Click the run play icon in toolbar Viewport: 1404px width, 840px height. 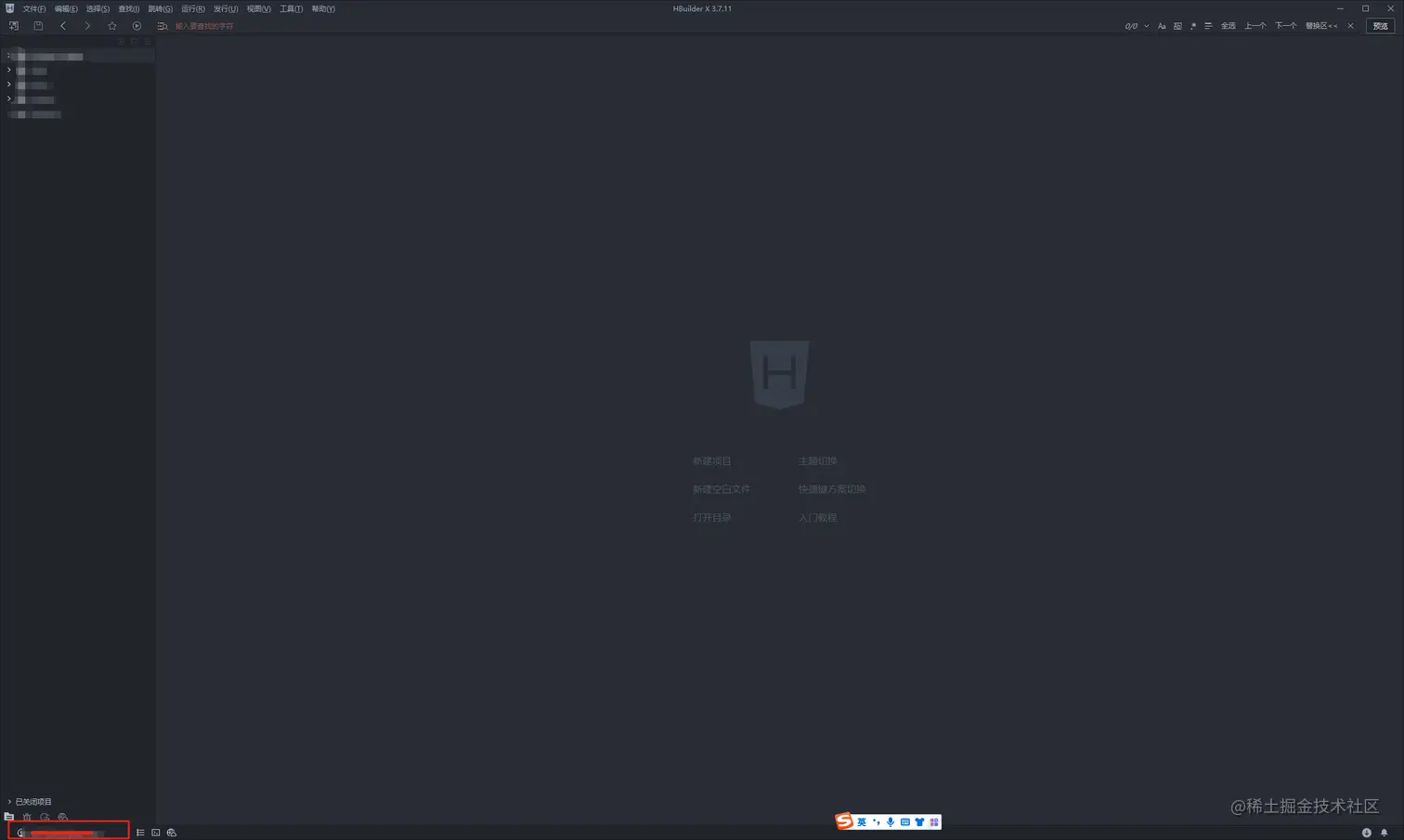136,26
